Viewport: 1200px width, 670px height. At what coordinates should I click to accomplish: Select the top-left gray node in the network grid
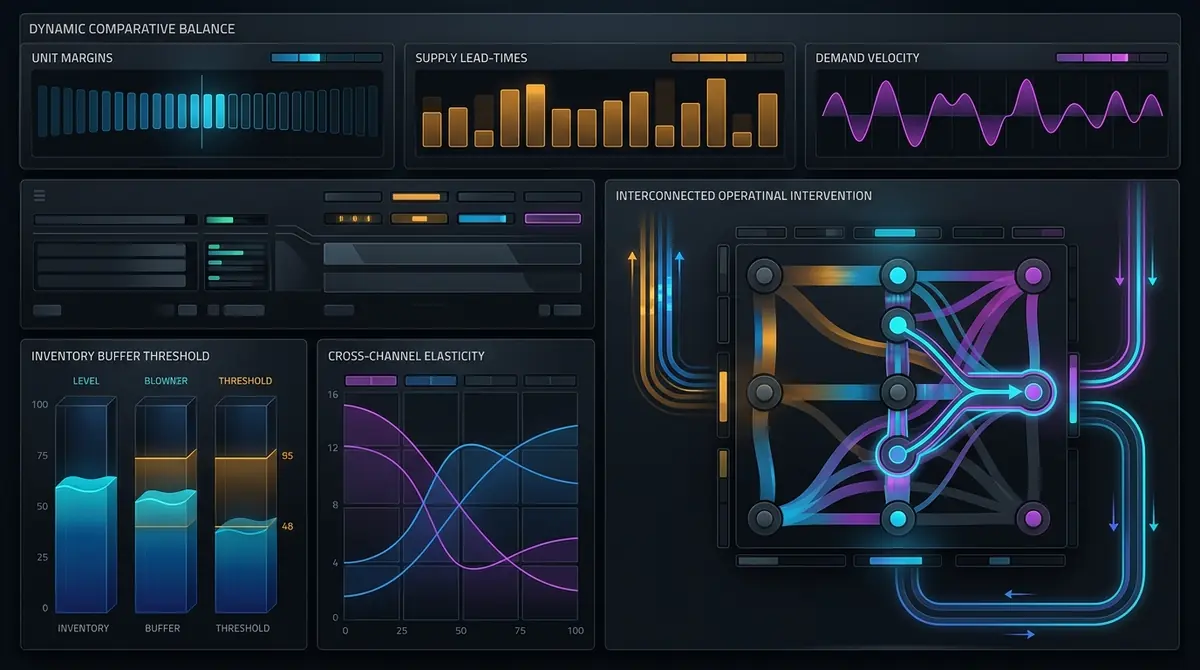tap(766, 274)
